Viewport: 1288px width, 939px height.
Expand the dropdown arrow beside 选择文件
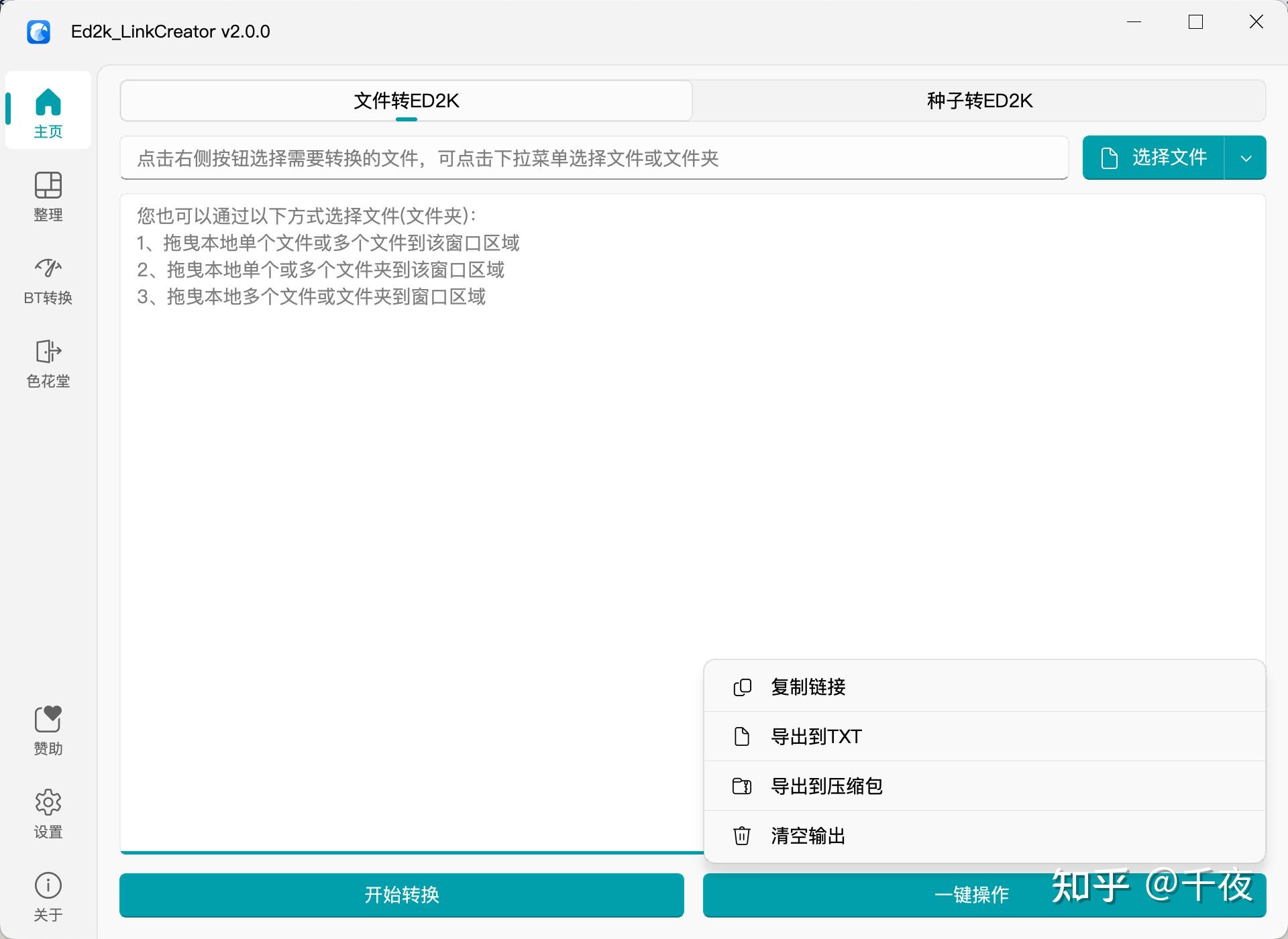(1246, 158)
